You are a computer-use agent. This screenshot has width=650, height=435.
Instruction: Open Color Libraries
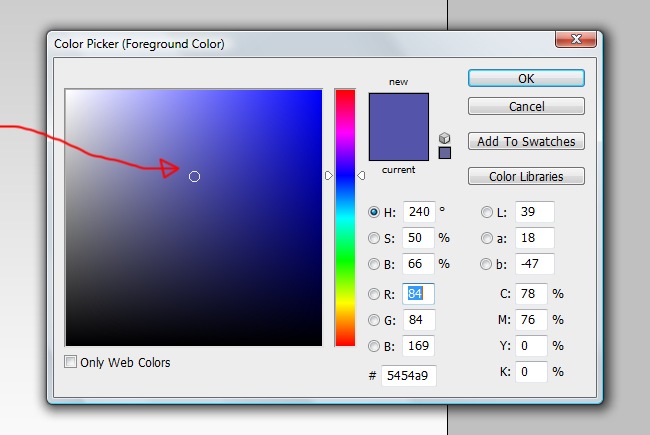[x=526, y=176]
